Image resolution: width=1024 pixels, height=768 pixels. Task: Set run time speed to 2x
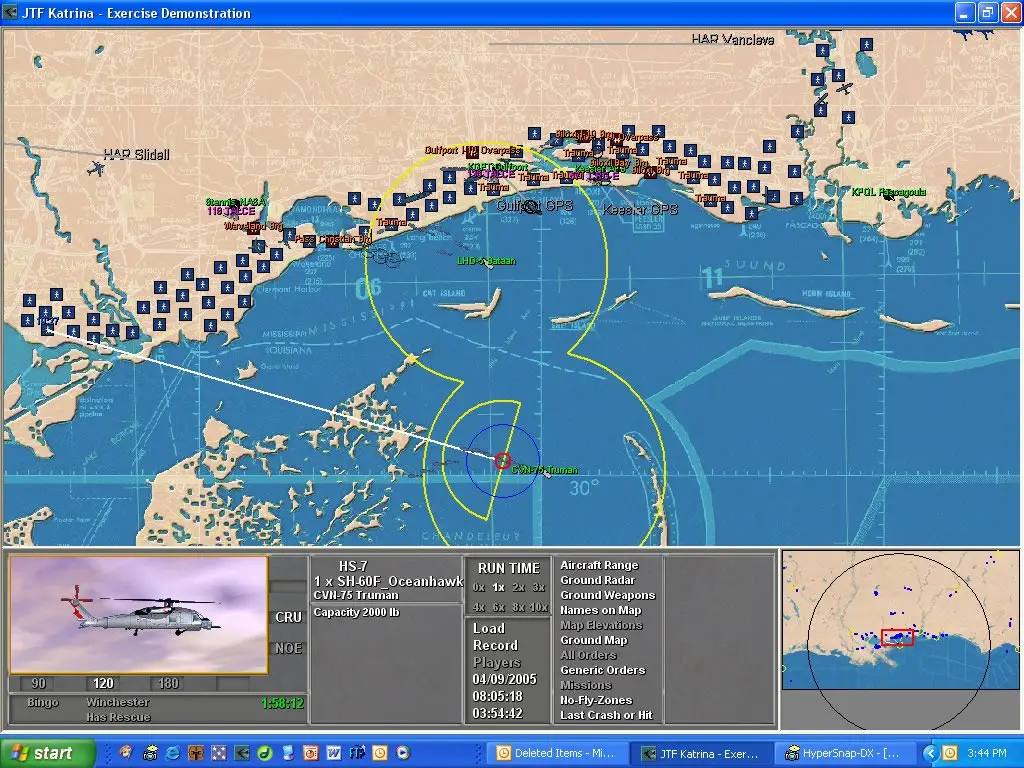click(x=518, y=587)
